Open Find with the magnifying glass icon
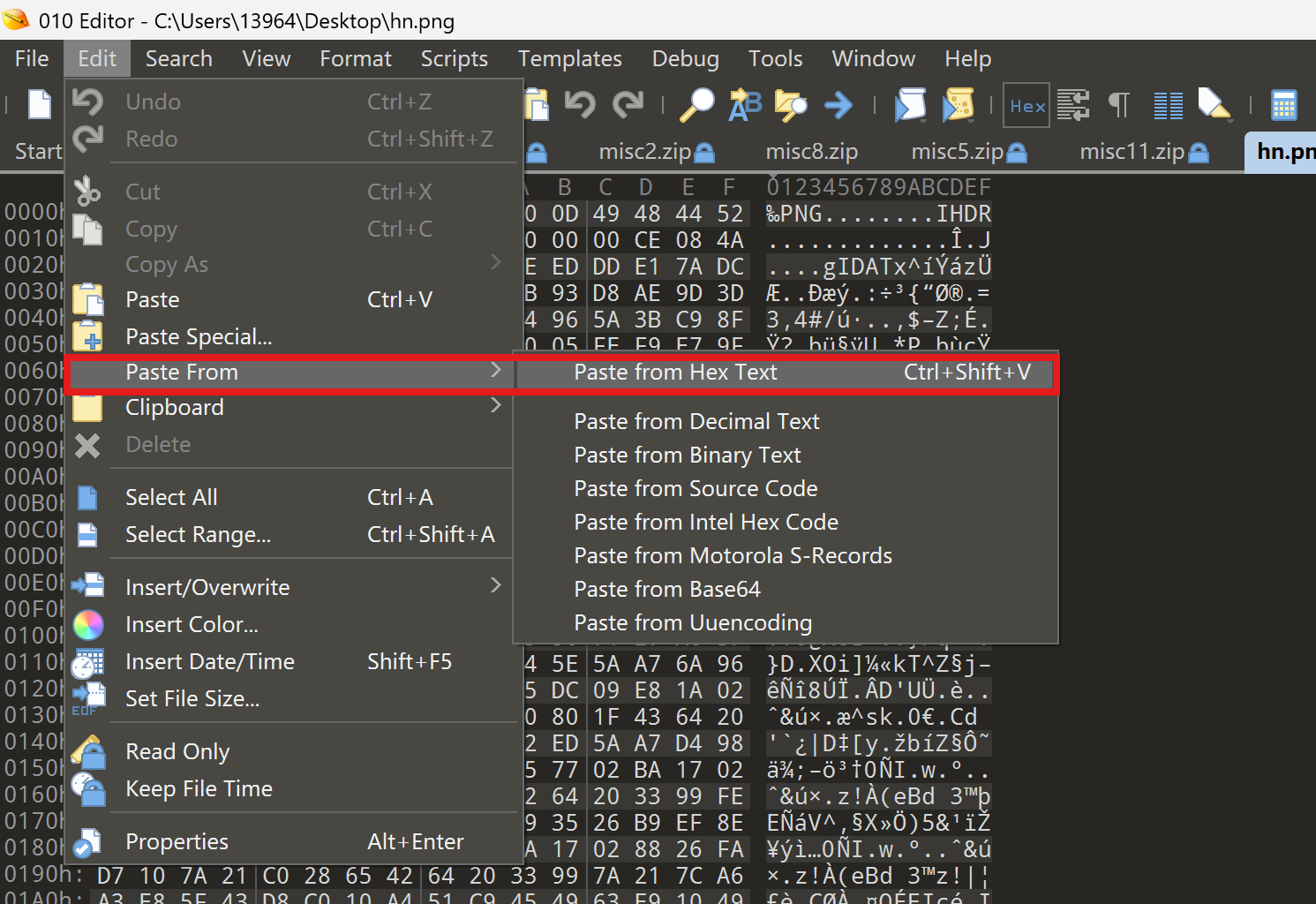Screen dimensions: 1316x904 [697, 105]
